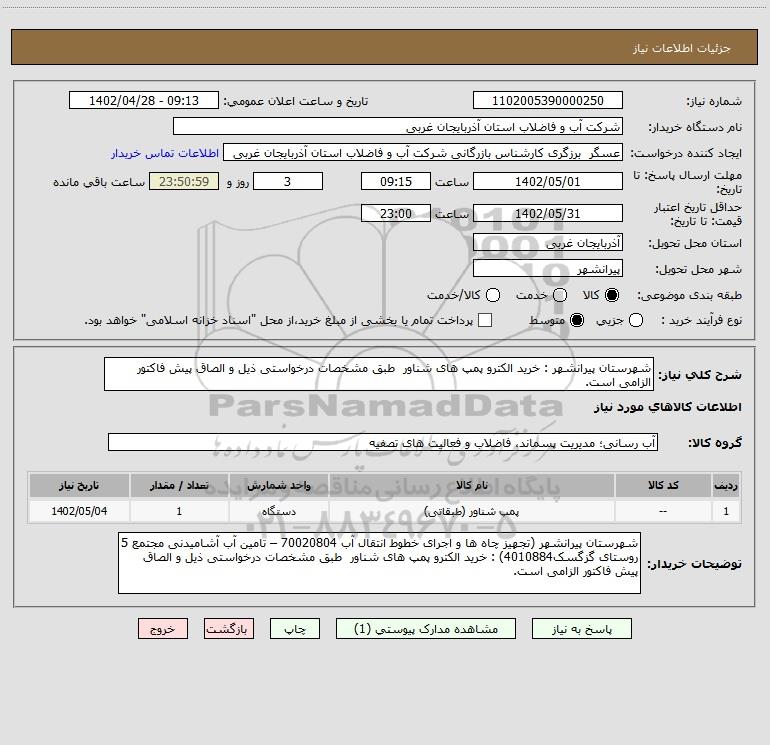
Task: Click the ردیف column header
Action: pyautogui.click(x=726, y=486)
